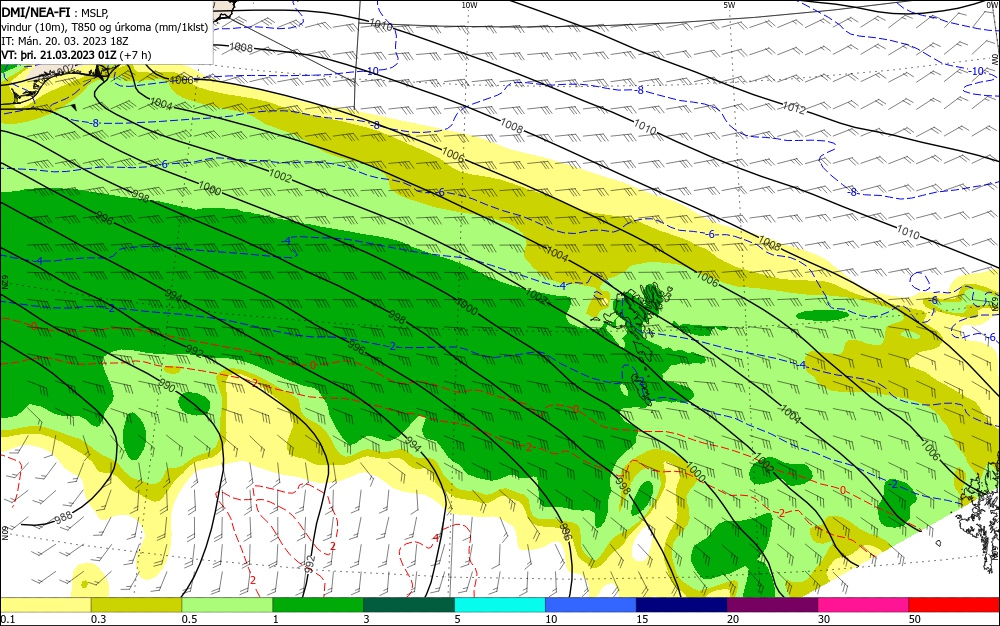
Task: Click the 'DMI/NEA-FI' model title text
Action: 36,12
